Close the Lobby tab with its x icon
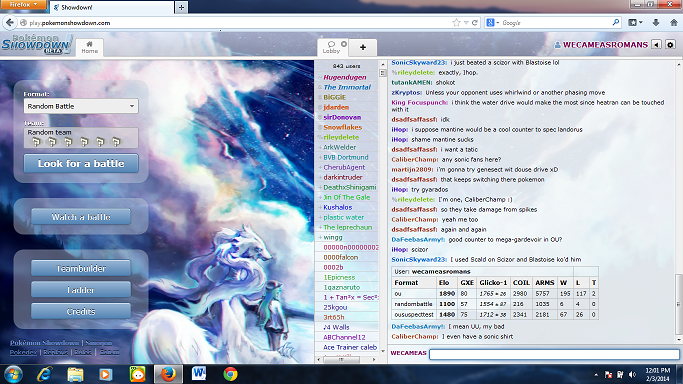683x384 pixels. tap(344, 44)
